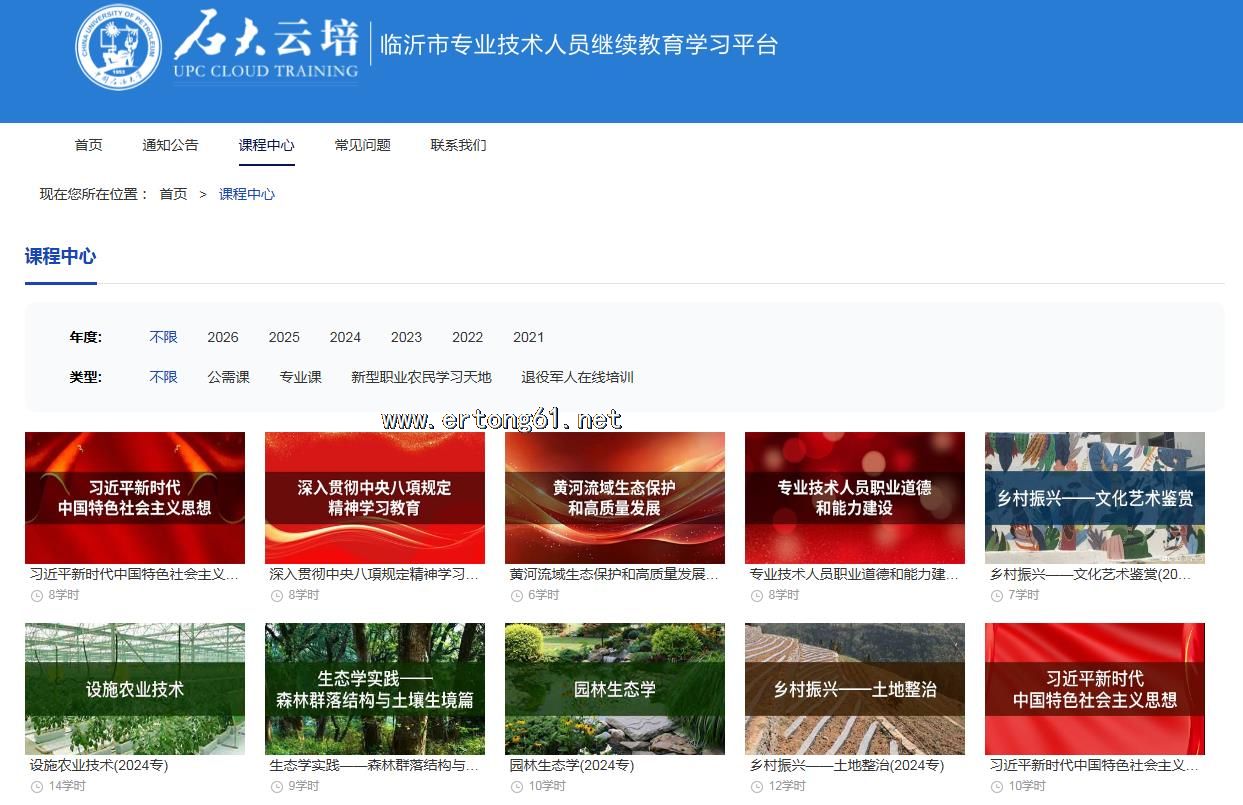Select 公需课 course type filter

click(x=229, y=377)
